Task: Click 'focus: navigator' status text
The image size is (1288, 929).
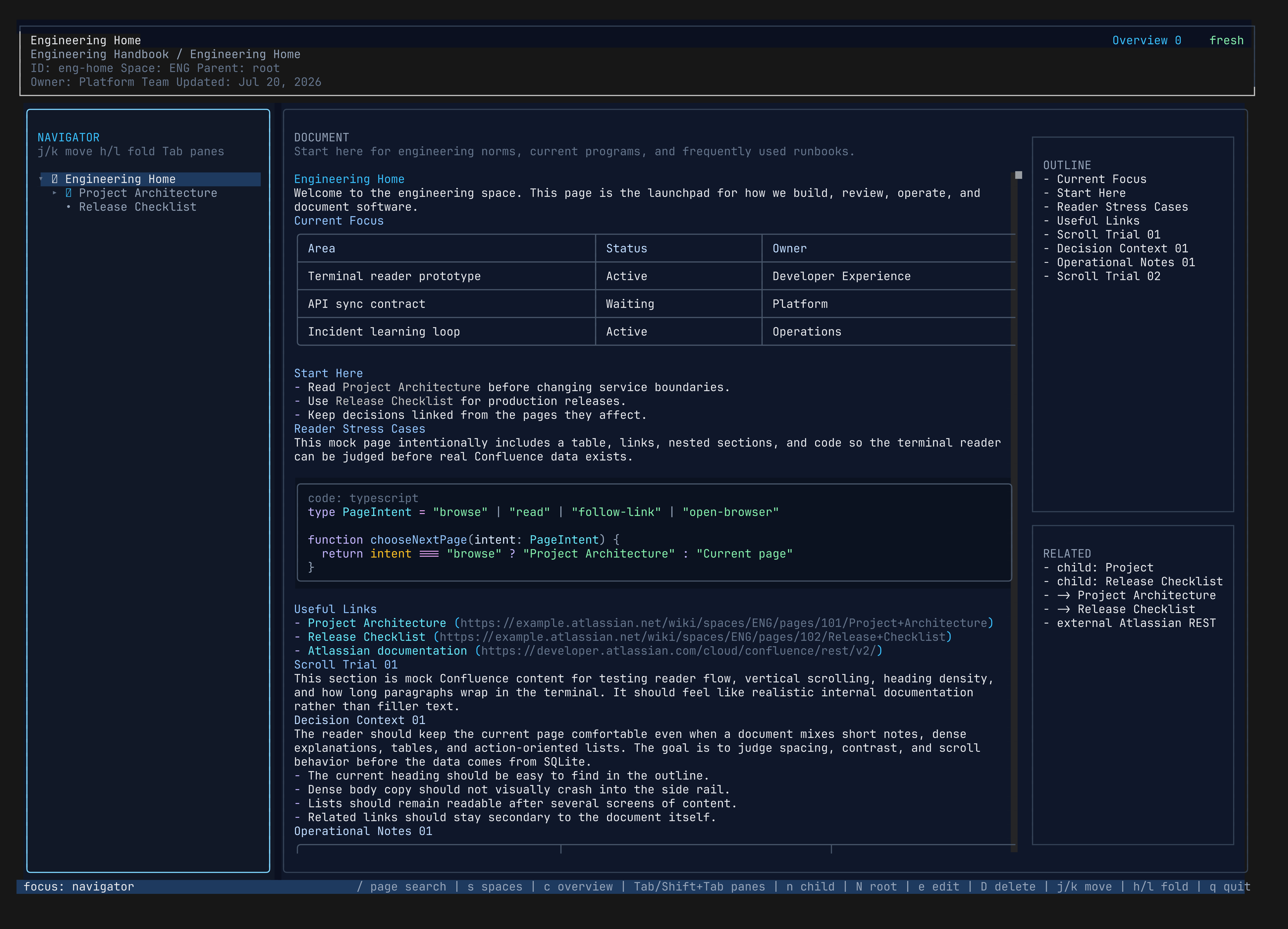Action: (79, 887)
